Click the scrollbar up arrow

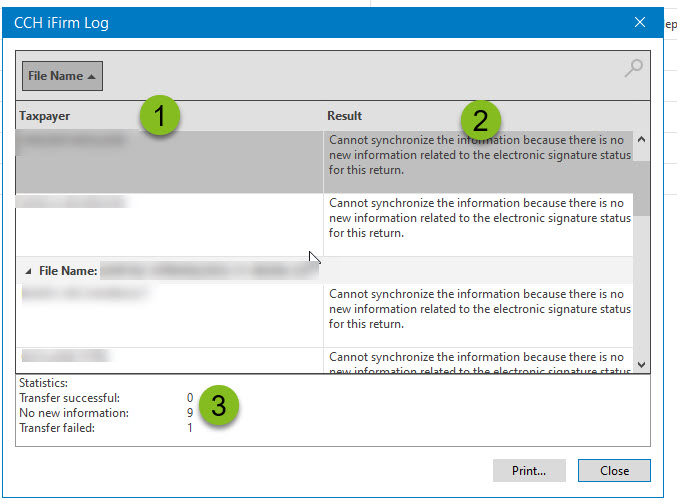[x=641, y=140]
